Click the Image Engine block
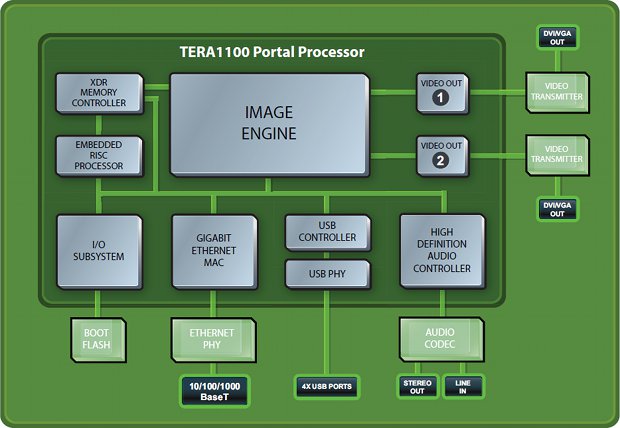The width and height of the screenshot is (620, 428). (x=269, y=124)
